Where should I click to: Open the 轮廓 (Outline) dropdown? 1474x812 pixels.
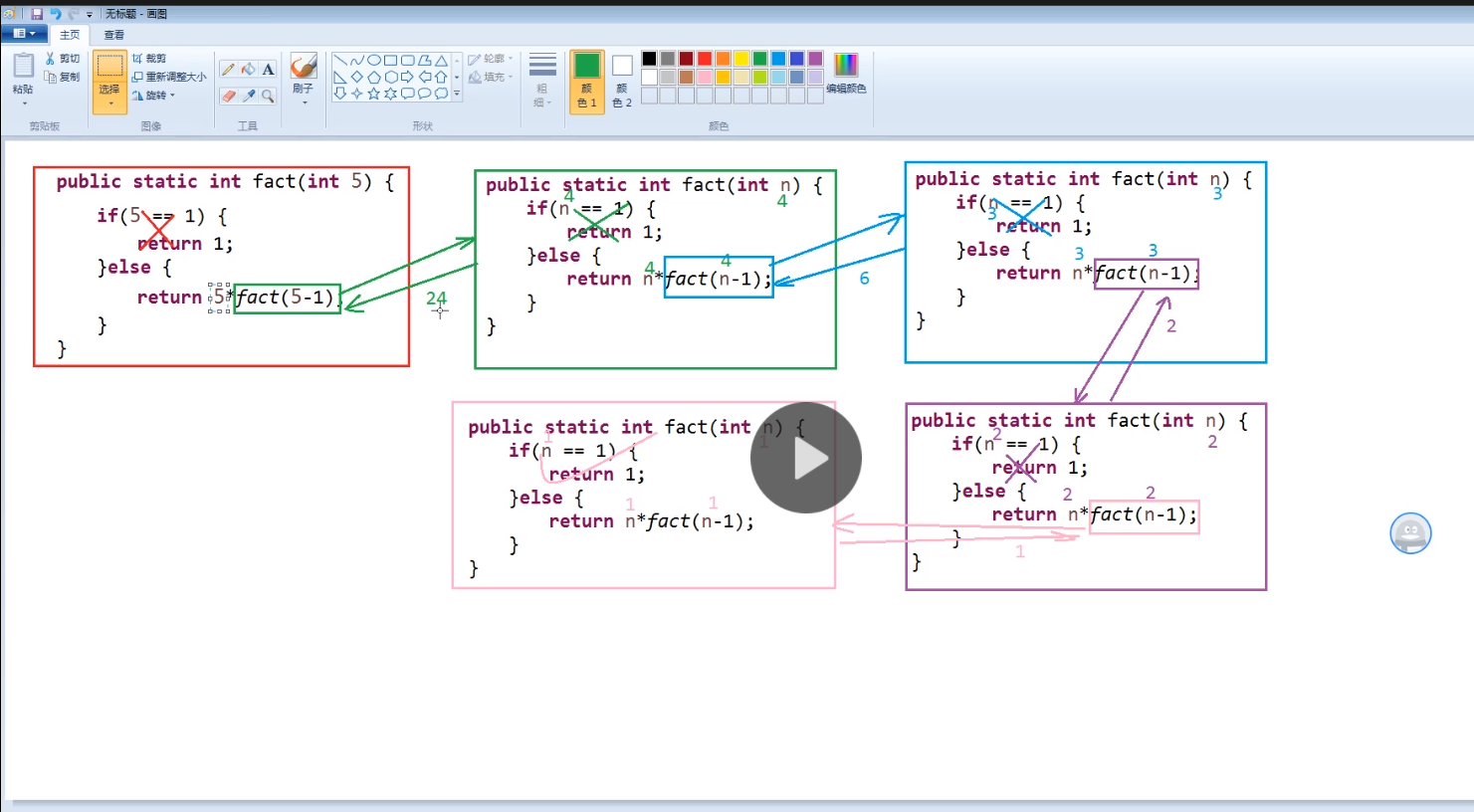[x=491, y=59]
